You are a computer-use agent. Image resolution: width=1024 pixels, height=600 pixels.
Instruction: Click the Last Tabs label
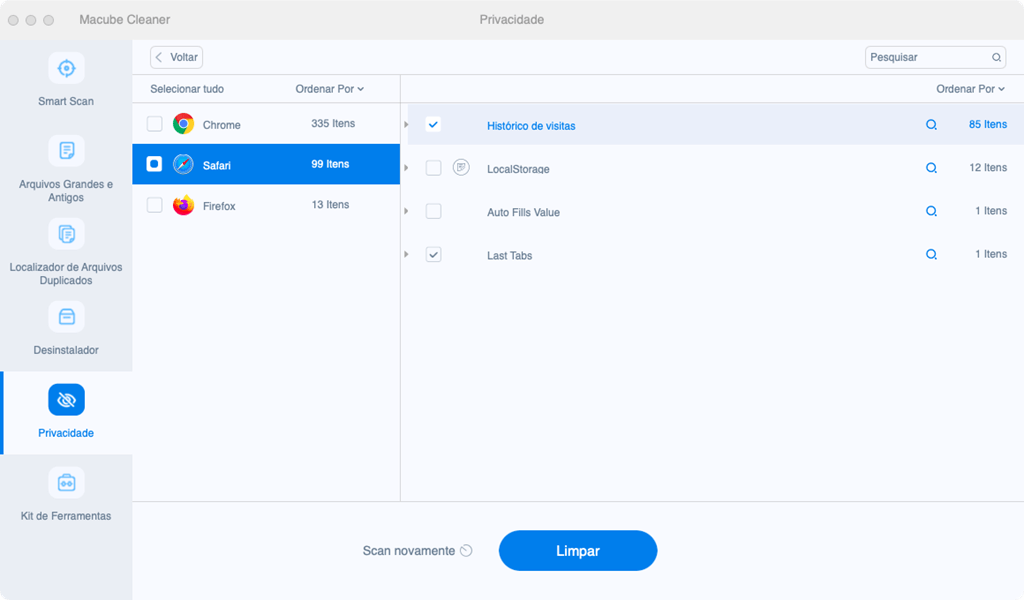[509, 255]
